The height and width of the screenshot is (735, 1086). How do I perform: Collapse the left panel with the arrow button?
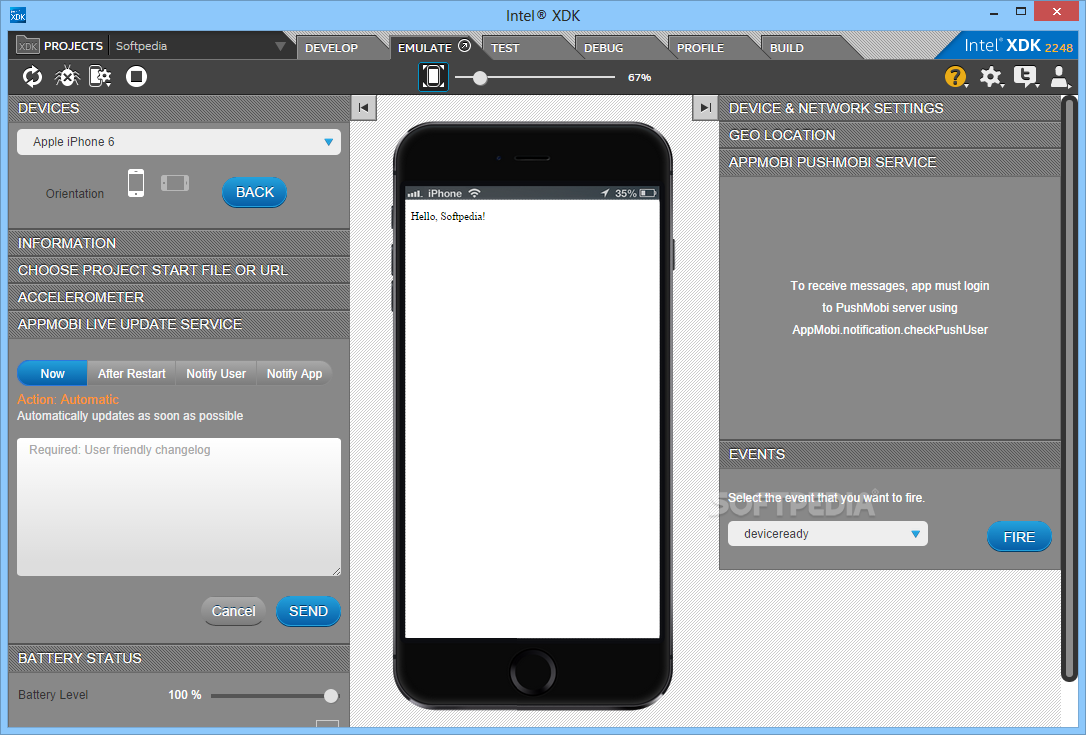364,107
